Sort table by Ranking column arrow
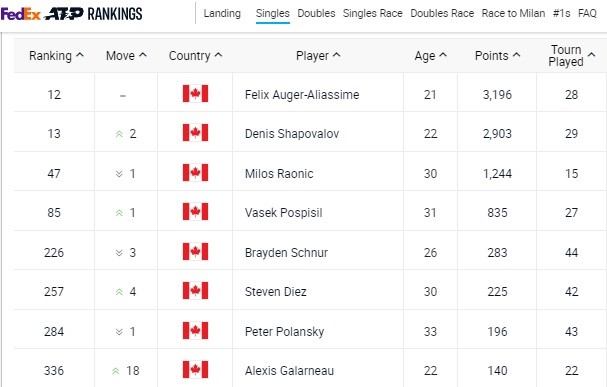The width and height of the screenshot is (607, 387). (80, 55)
